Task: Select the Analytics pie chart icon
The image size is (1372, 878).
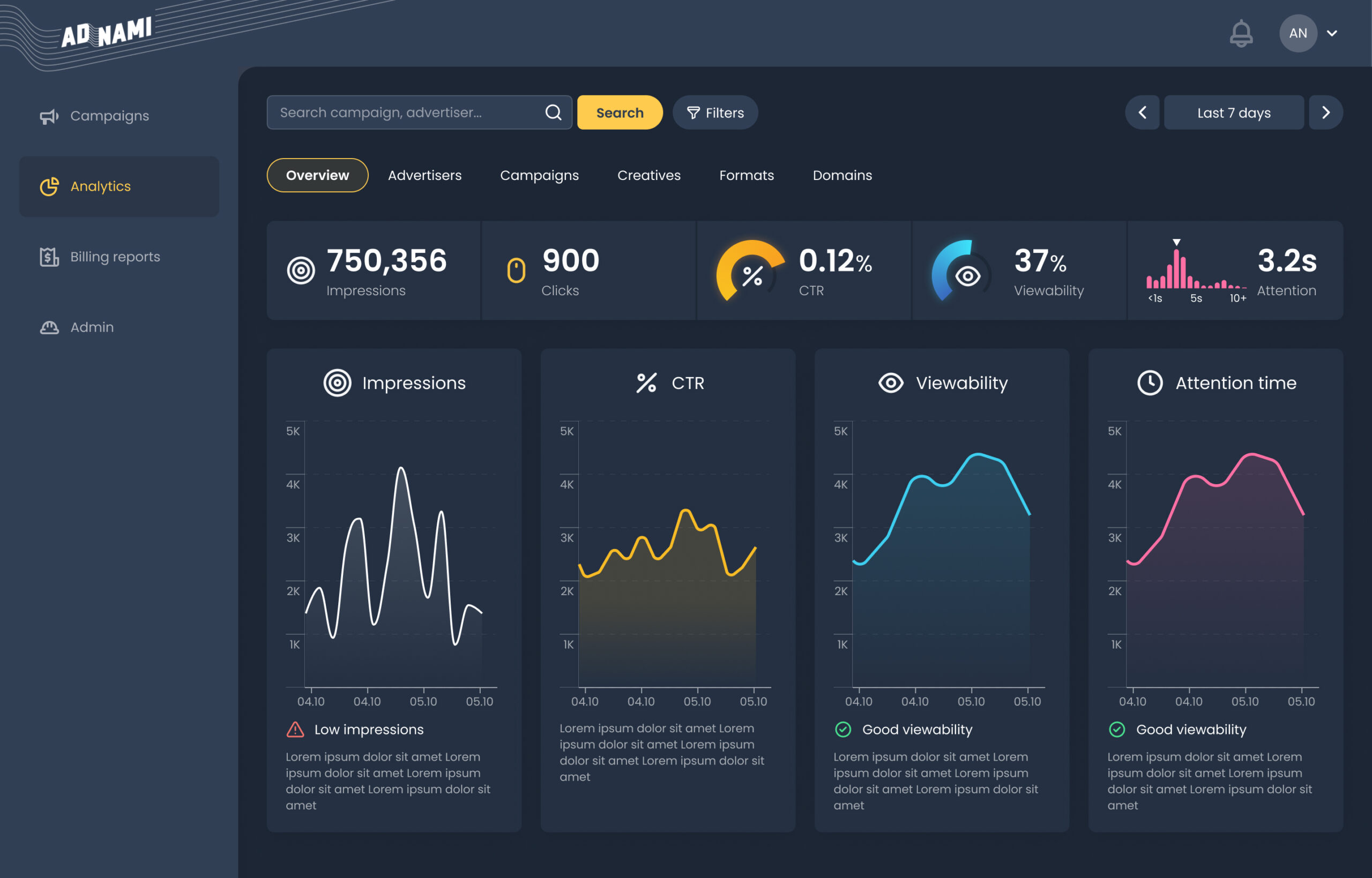Action: pos(49,186)
